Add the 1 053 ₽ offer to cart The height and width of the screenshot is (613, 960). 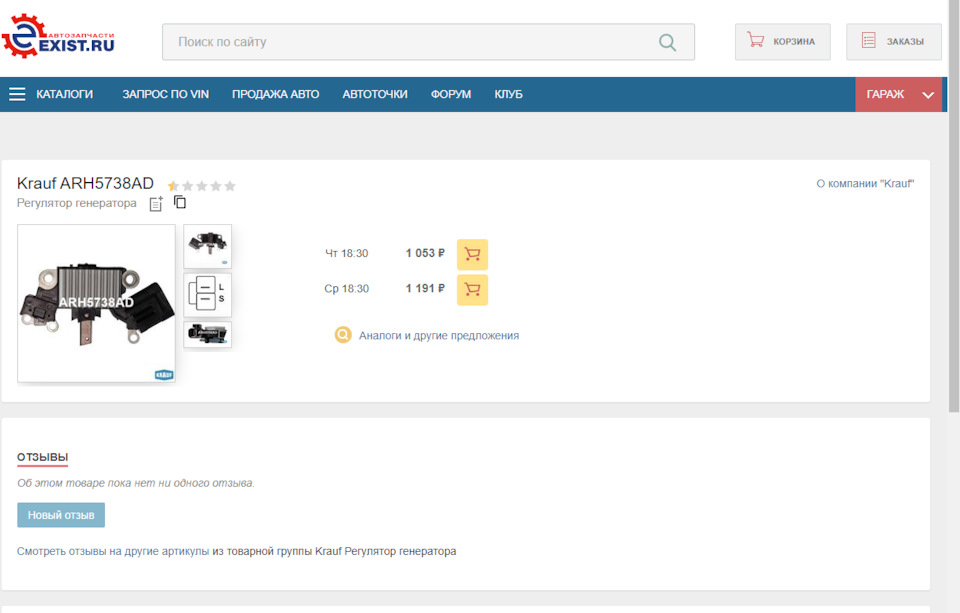(x=472, y=254)
